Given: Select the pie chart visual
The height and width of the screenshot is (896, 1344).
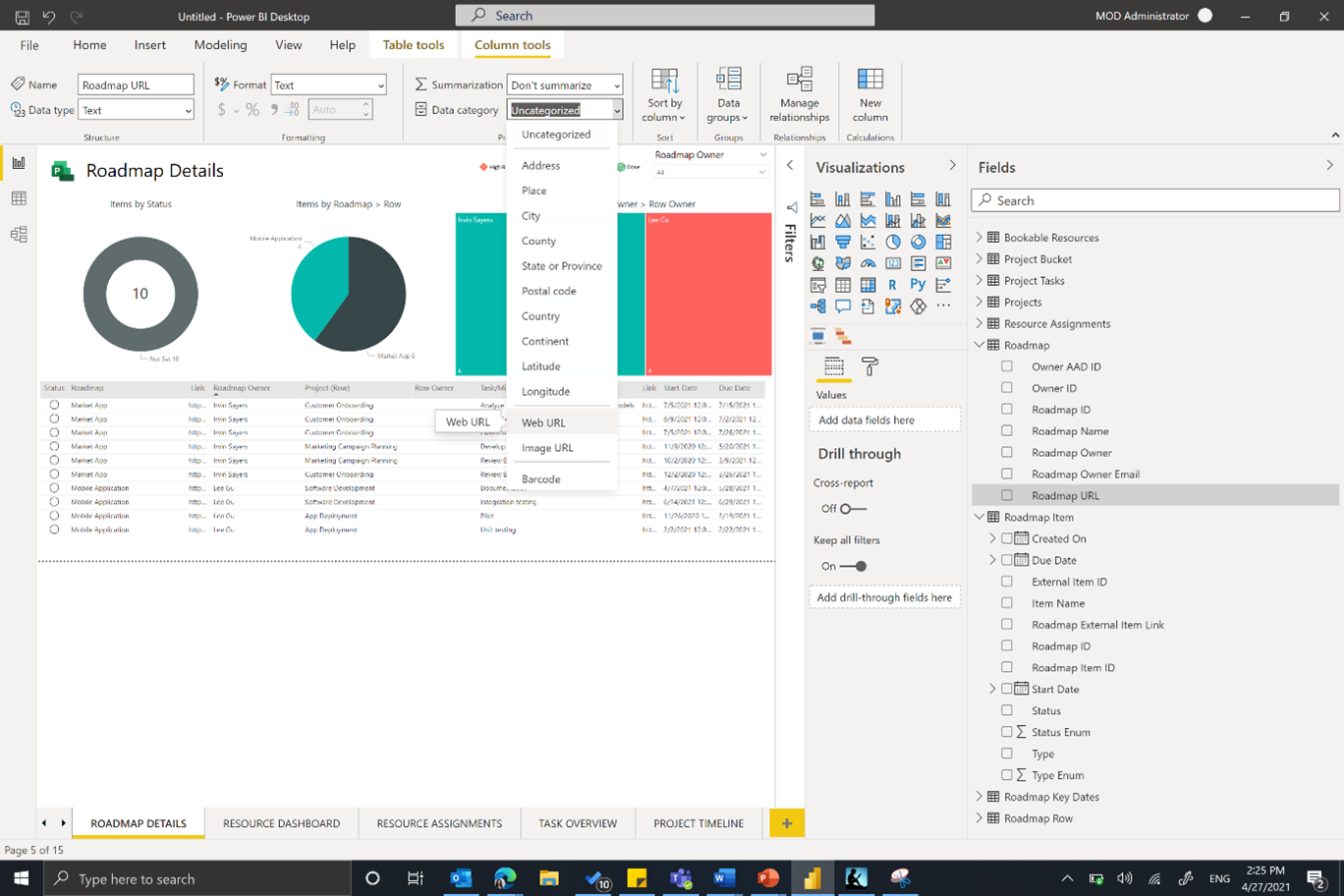Looking at the screenshot, I should click(x=893, y=242).
